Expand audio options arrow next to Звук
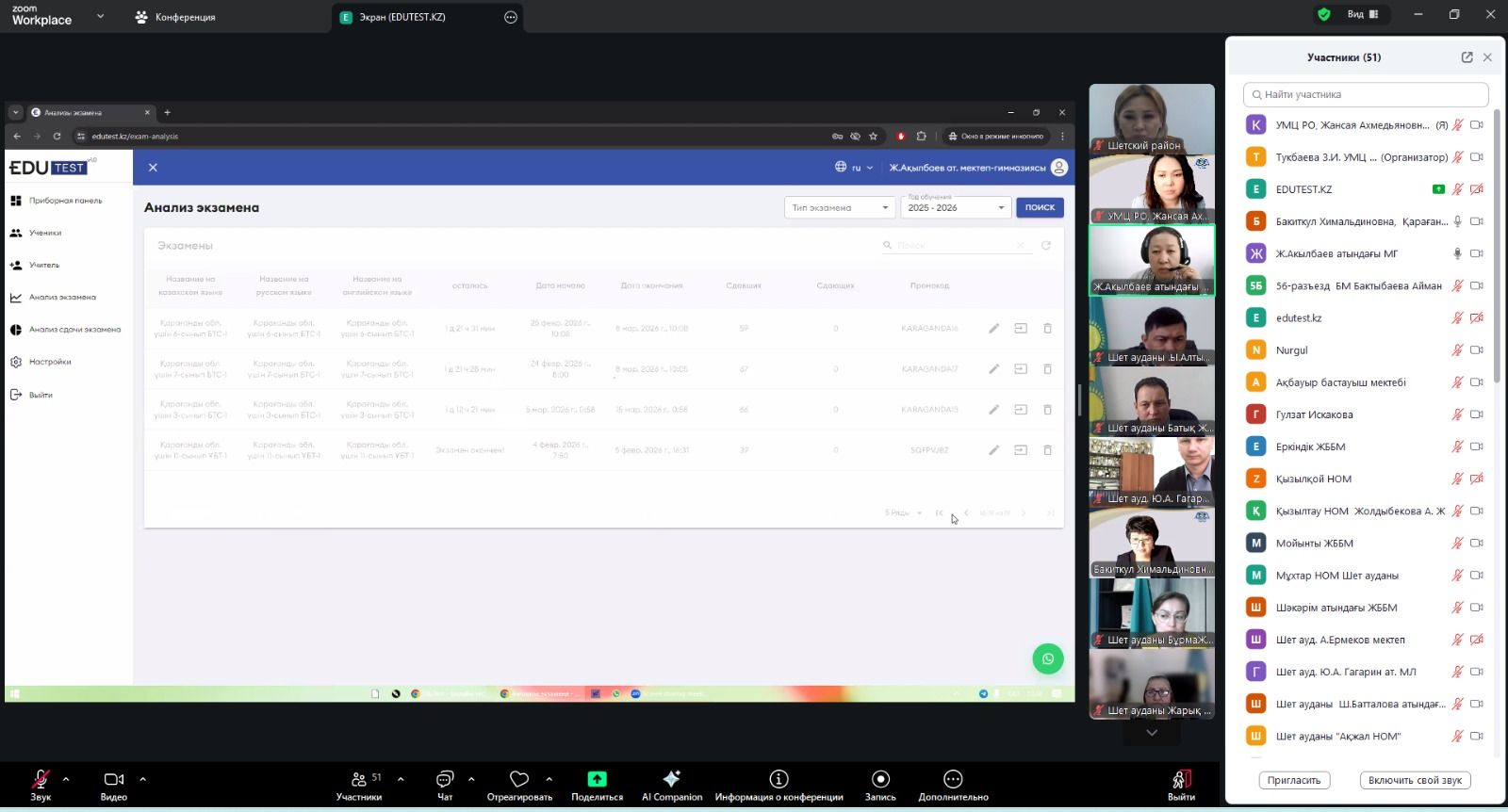Image resolution: width=1508 pixels, height=812 pixels. tap(66, 779)
